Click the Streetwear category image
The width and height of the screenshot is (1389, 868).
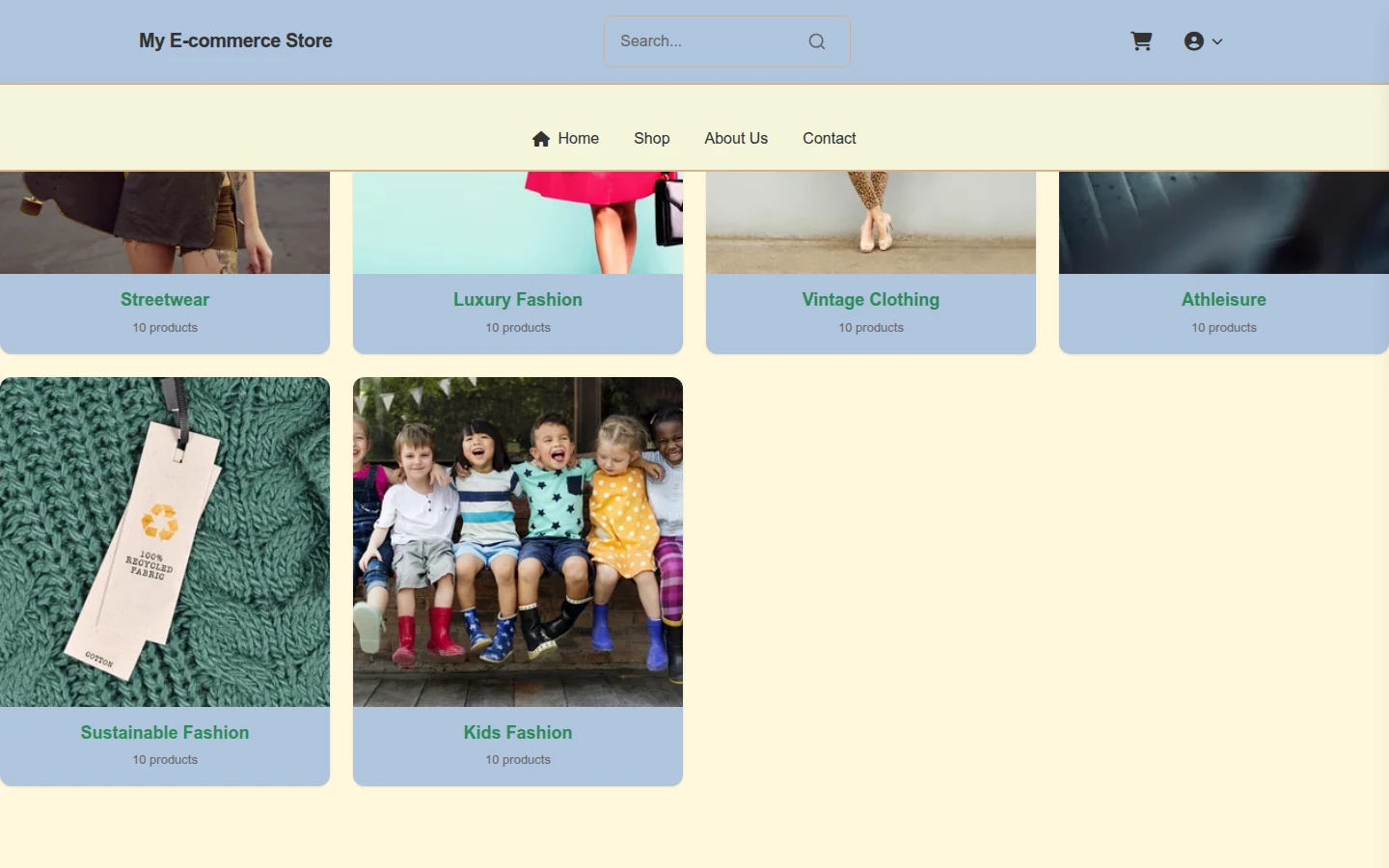165,223
